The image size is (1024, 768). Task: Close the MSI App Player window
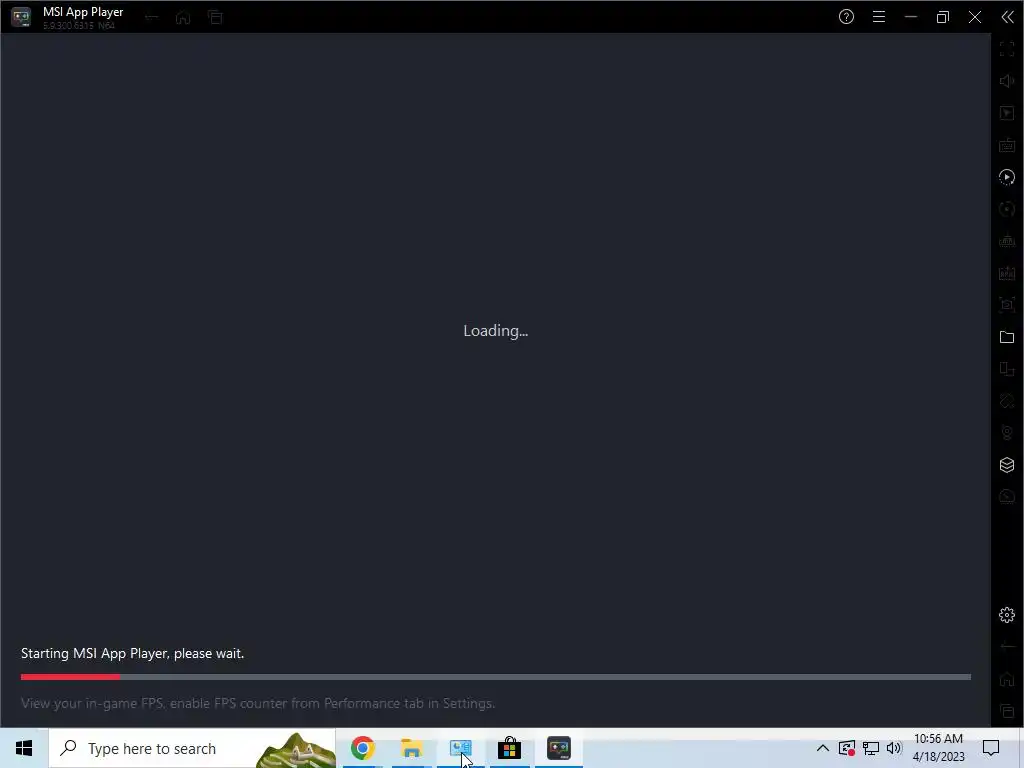pyautogui.click(x=974, y=17)
